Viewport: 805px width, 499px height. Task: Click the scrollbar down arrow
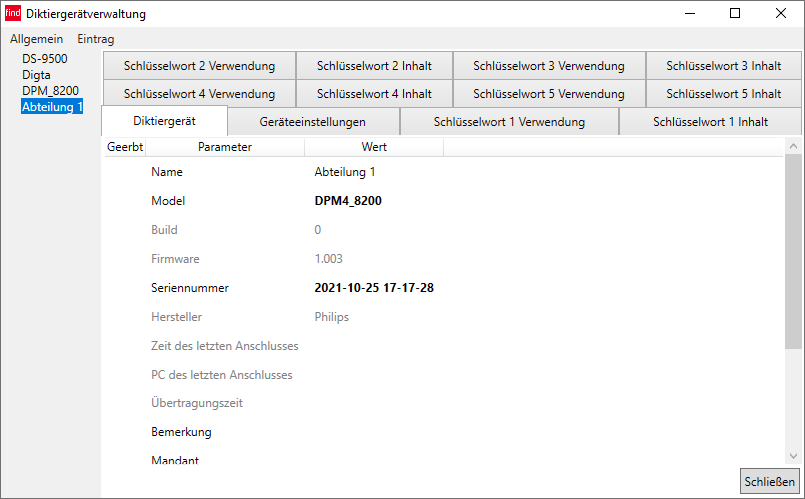tap(793, 456)
